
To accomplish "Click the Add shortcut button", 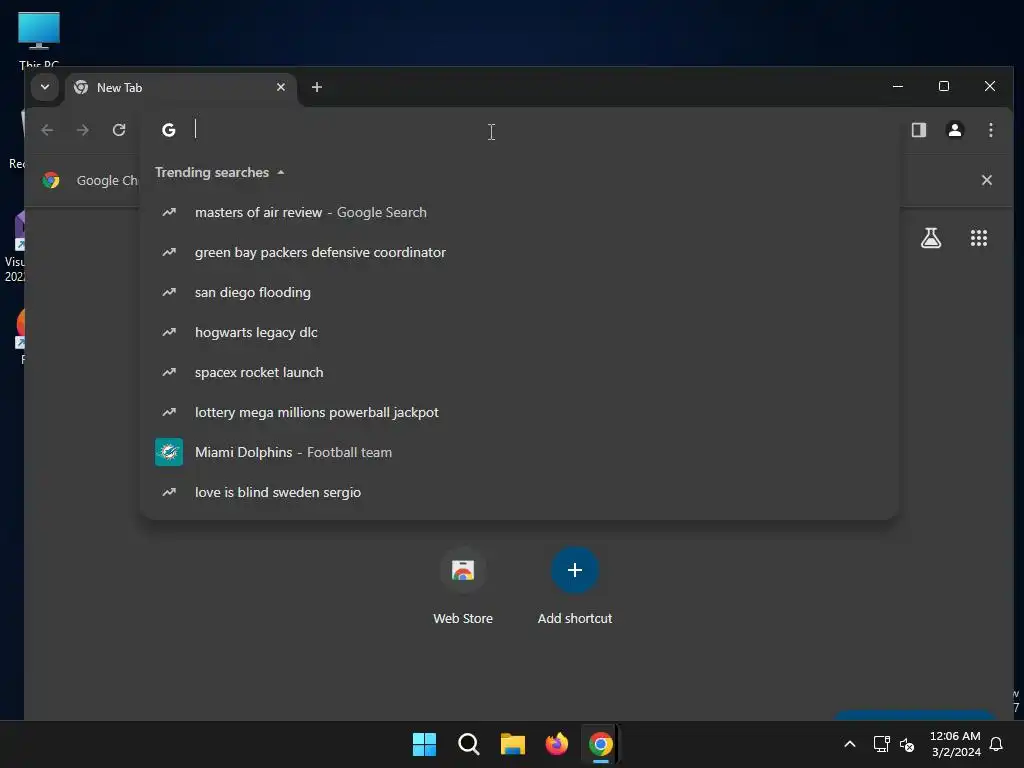I will click(575, 586).
